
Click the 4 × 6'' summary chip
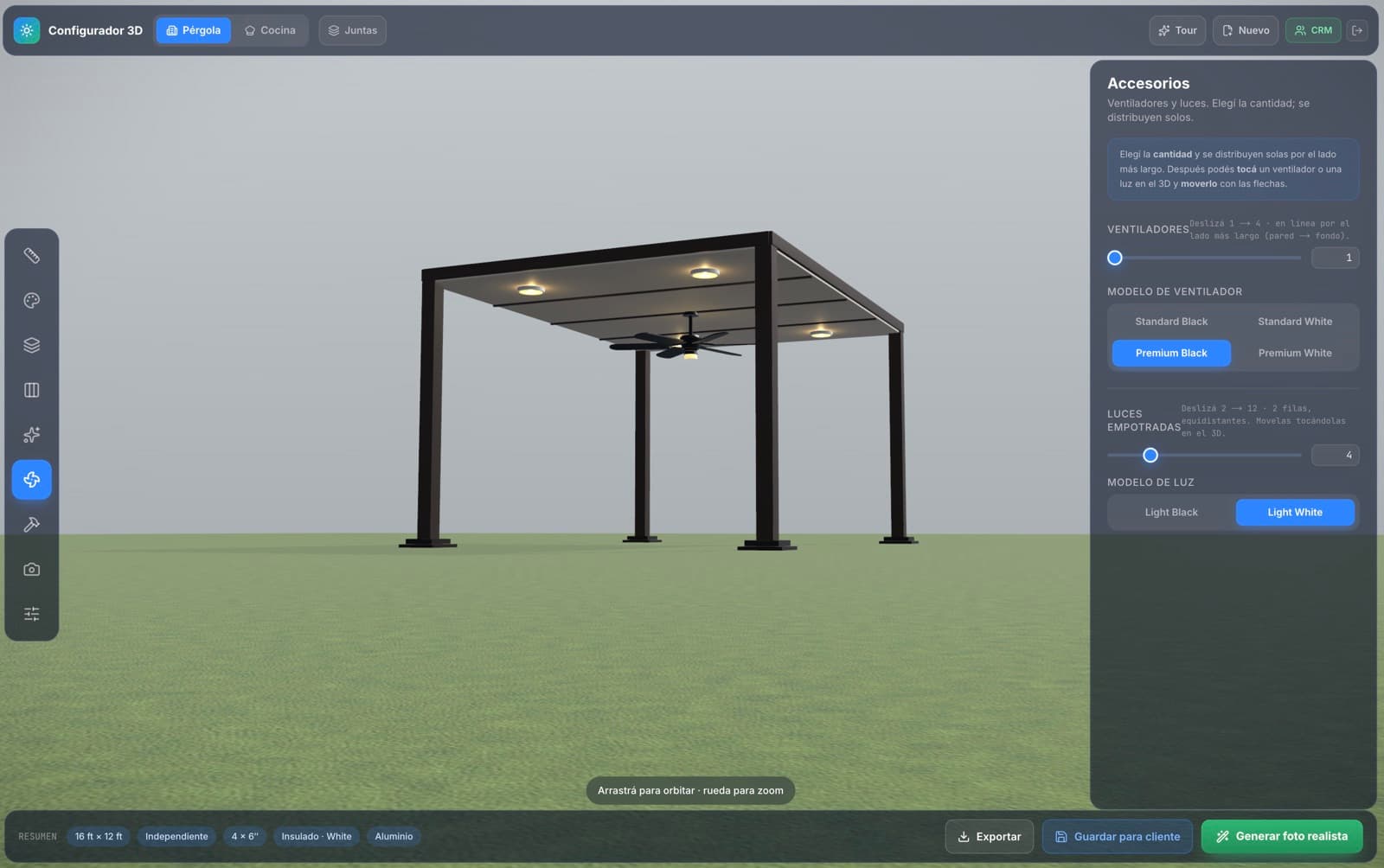coord(245,837)
